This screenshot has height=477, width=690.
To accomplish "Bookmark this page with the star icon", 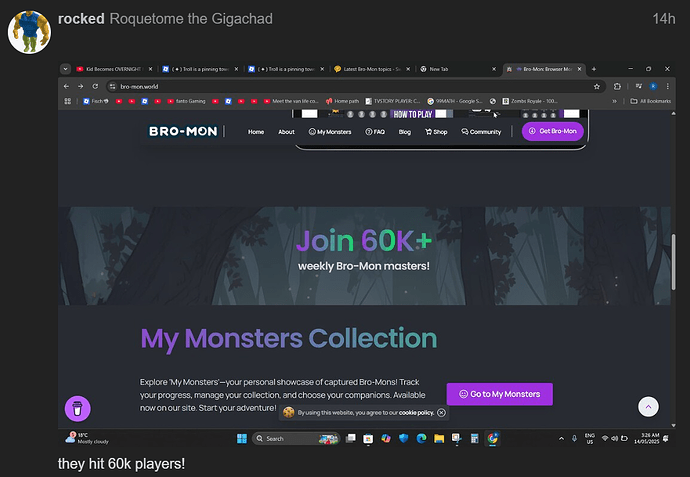I will [x=597, y=87].
